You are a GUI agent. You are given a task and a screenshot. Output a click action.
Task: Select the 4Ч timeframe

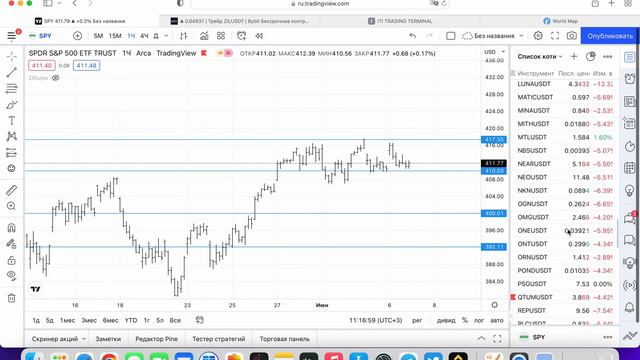pos(144,36)
